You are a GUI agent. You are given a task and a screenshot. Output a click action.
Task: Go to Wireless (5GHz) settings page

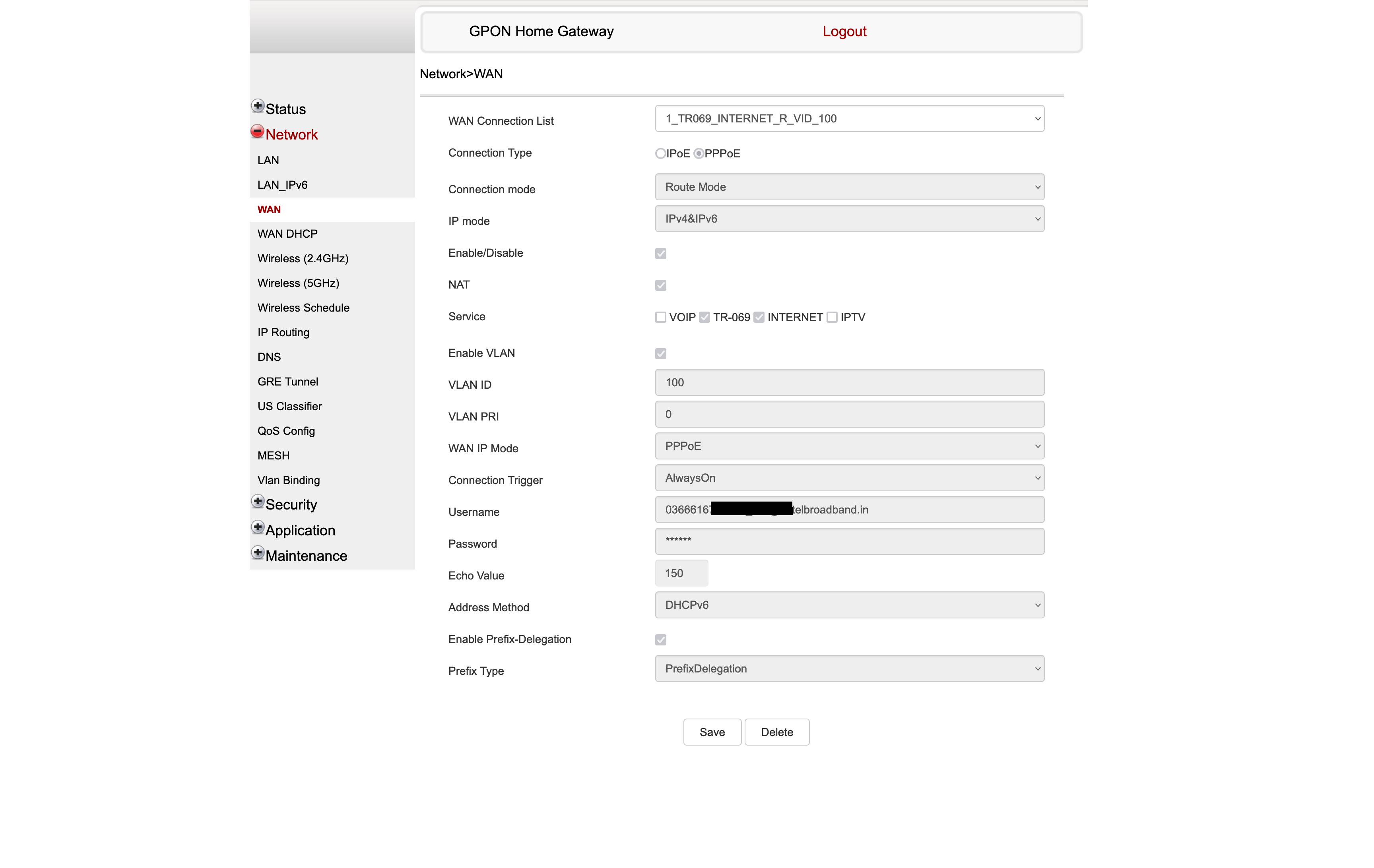298,283
